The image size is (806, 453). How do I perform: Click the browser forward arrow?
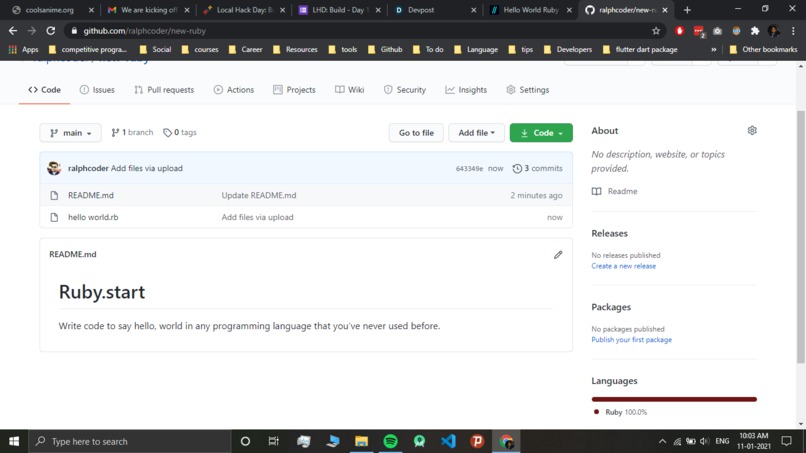coord(32,31)
